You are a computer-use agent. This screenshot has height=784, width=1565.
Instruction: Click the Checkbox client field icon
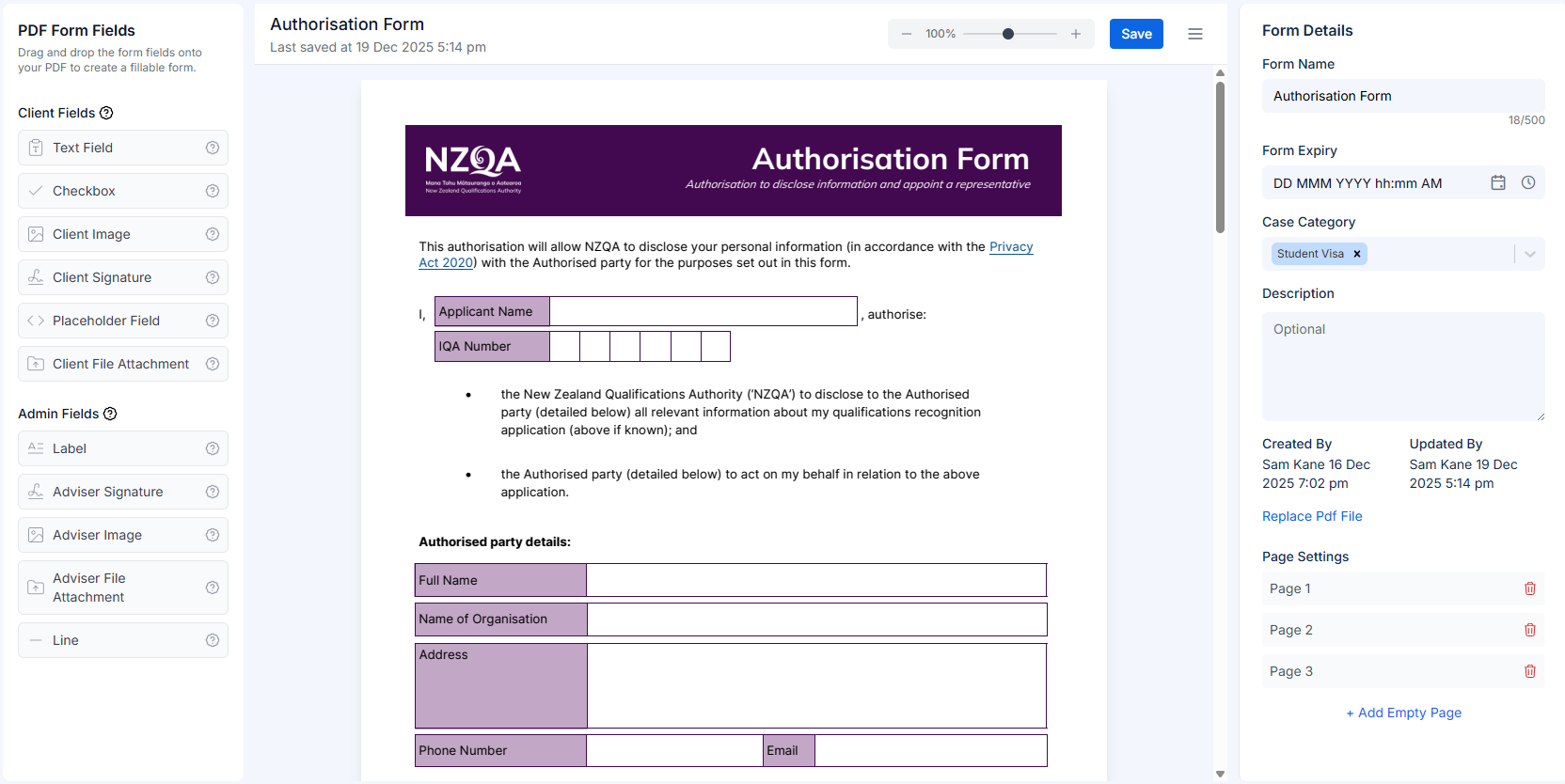pyautogui.click(x=36, y=190)
